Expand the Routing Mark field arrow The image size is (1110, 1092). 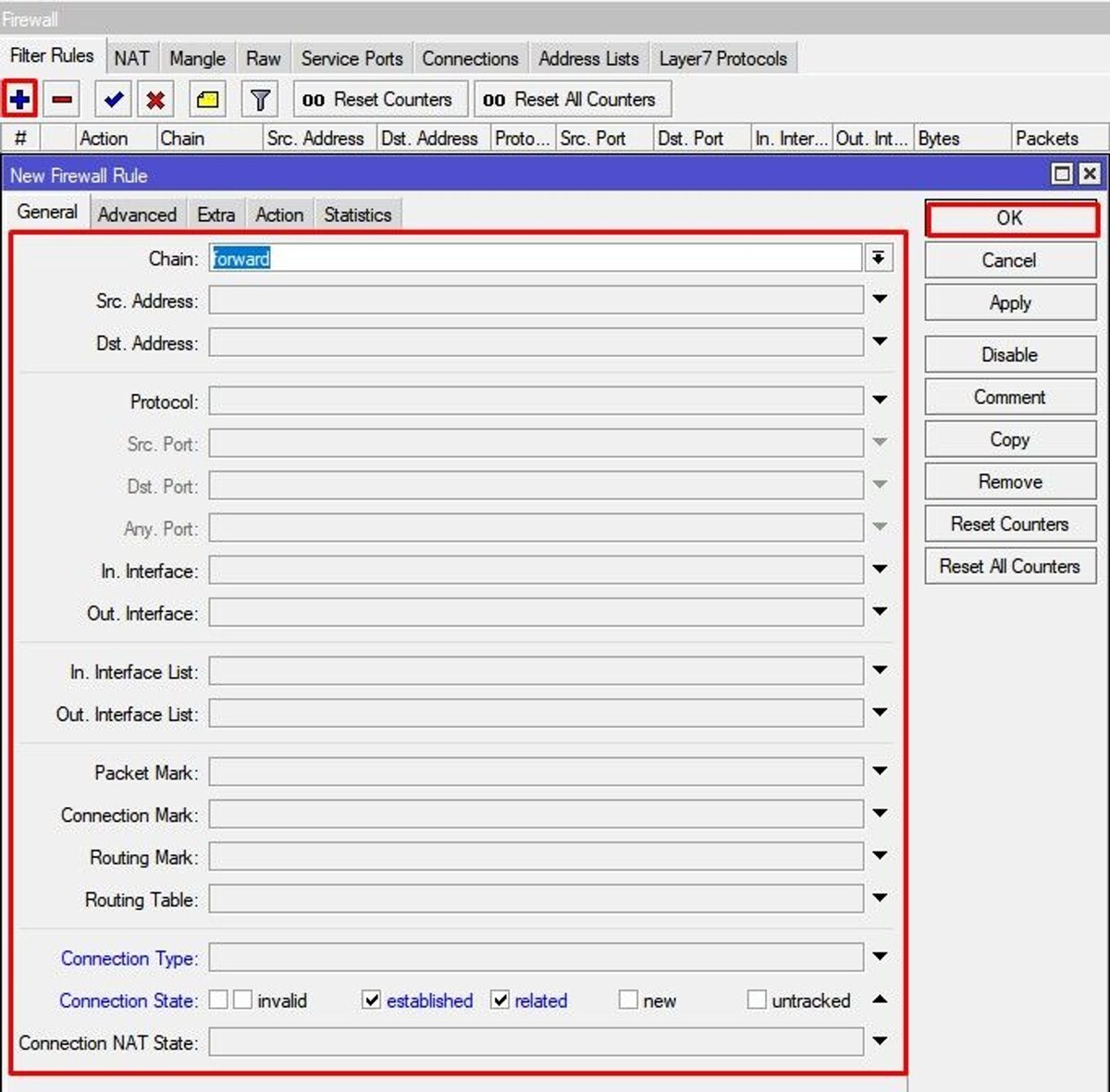point(880,855)
